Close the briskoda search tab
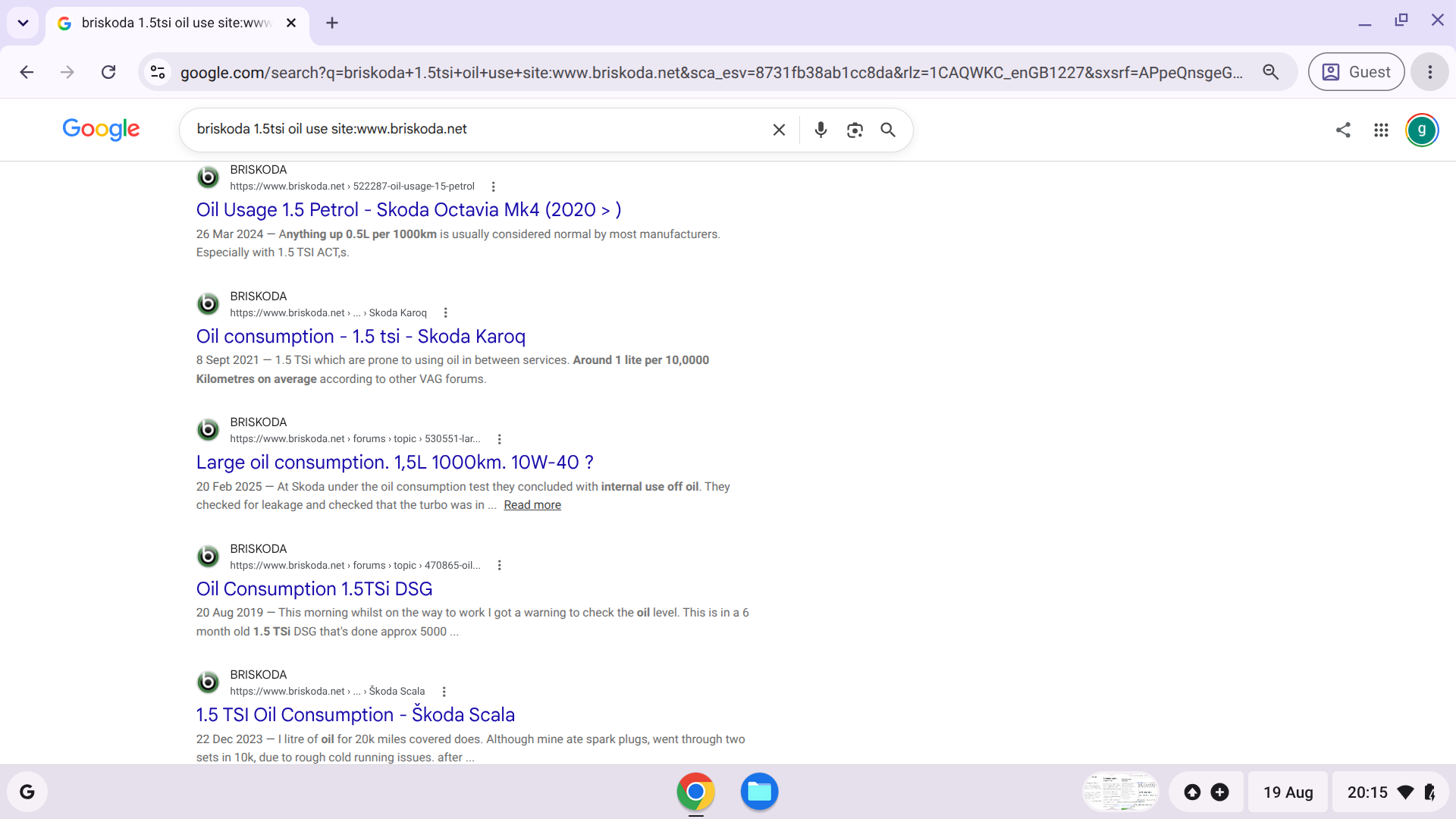Image resolution: width=1456 pixels, height=819 pixels. pyautogui.click(x=291, y=23)
